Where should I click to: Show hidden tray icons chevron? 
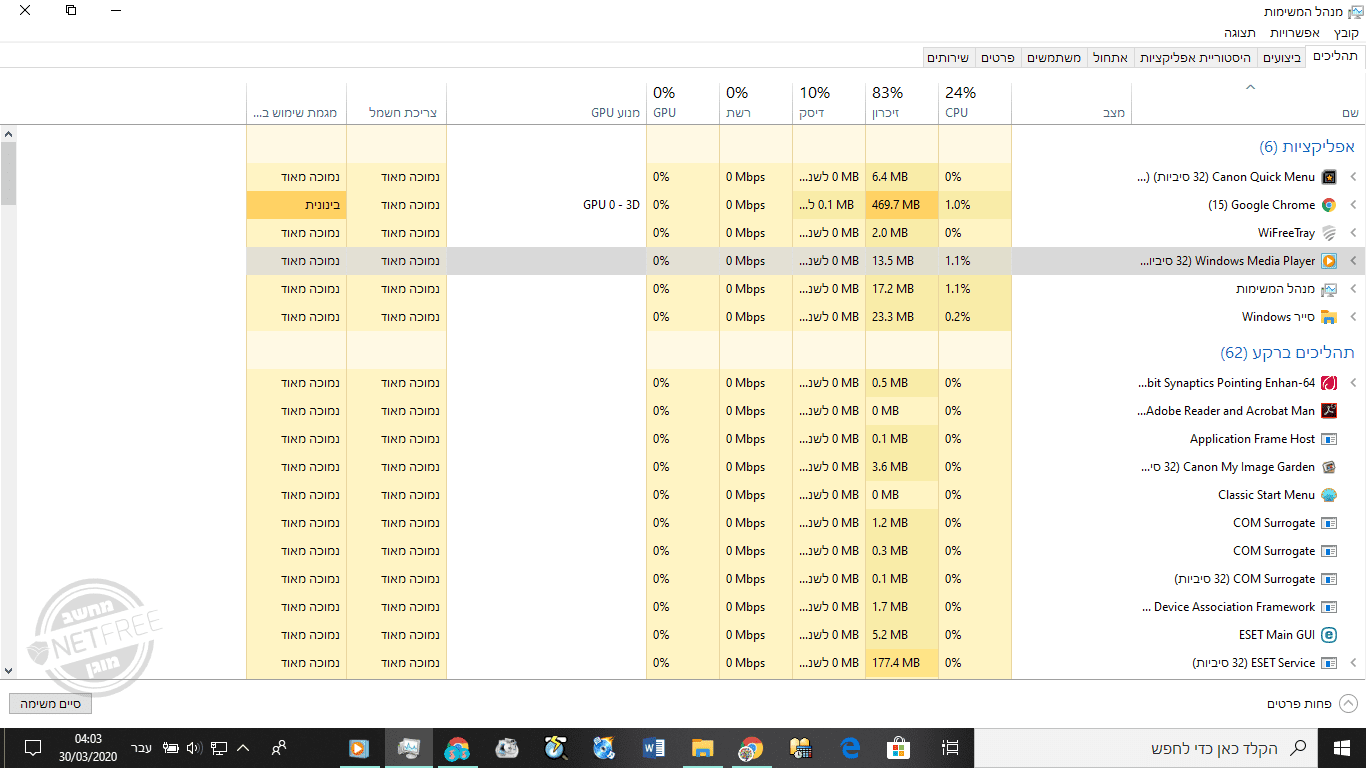point(243,748)
